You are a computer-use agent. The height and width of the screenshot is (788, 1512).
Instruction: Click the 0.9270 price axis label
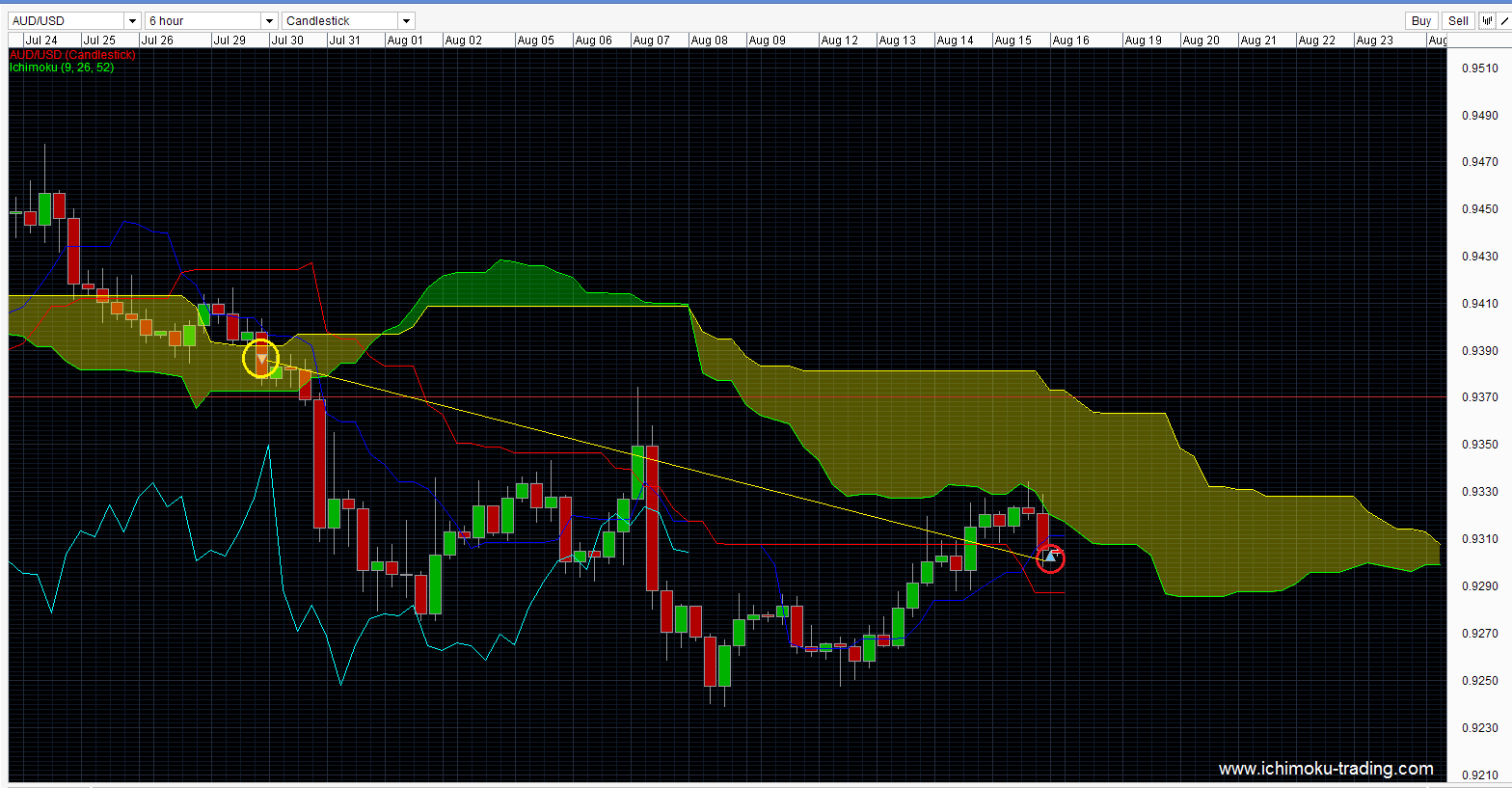point(1480,634)
